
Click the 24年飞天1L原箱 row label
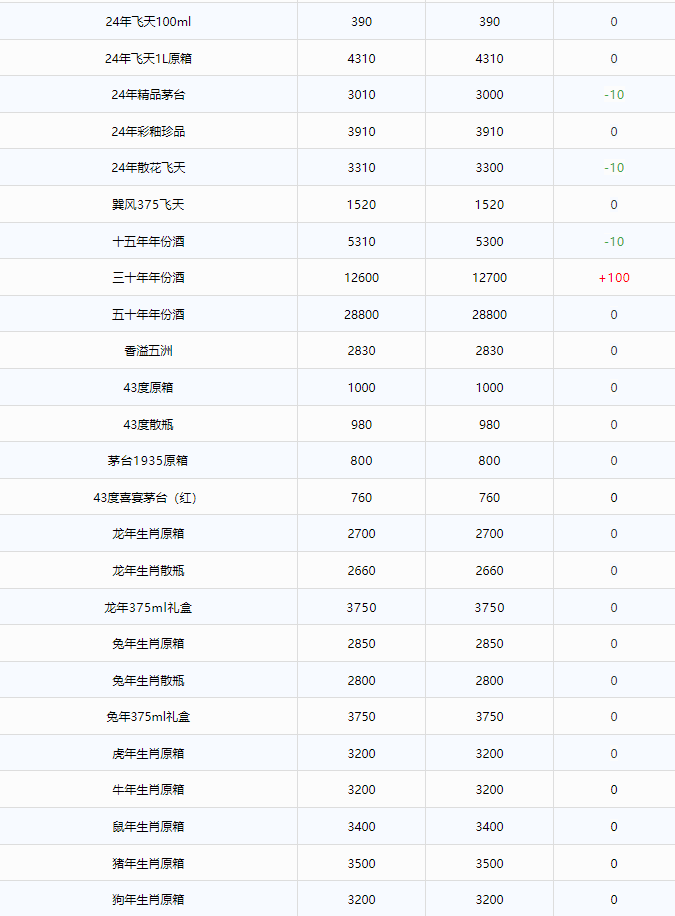[x=148, y=58]
